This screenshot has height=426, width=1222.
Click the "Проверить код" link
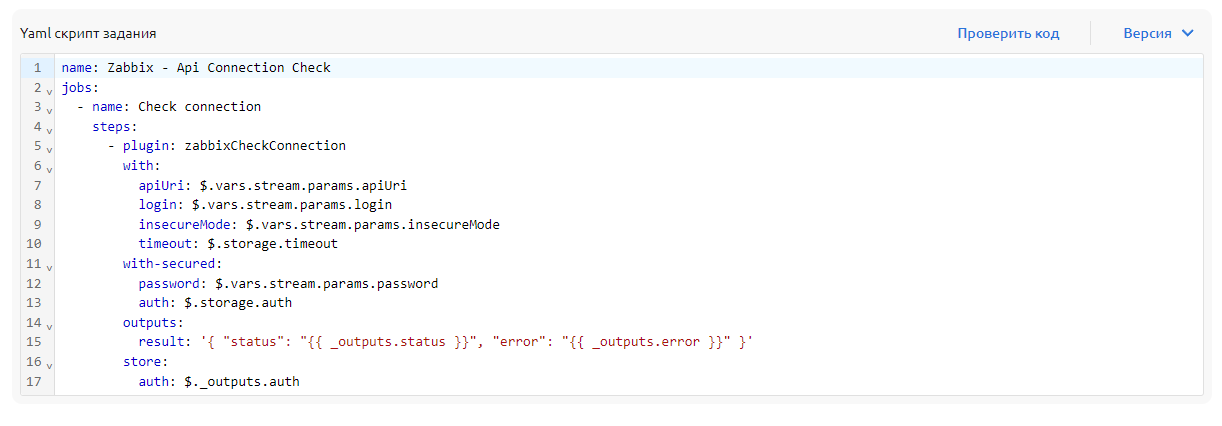coord(1008,33)
